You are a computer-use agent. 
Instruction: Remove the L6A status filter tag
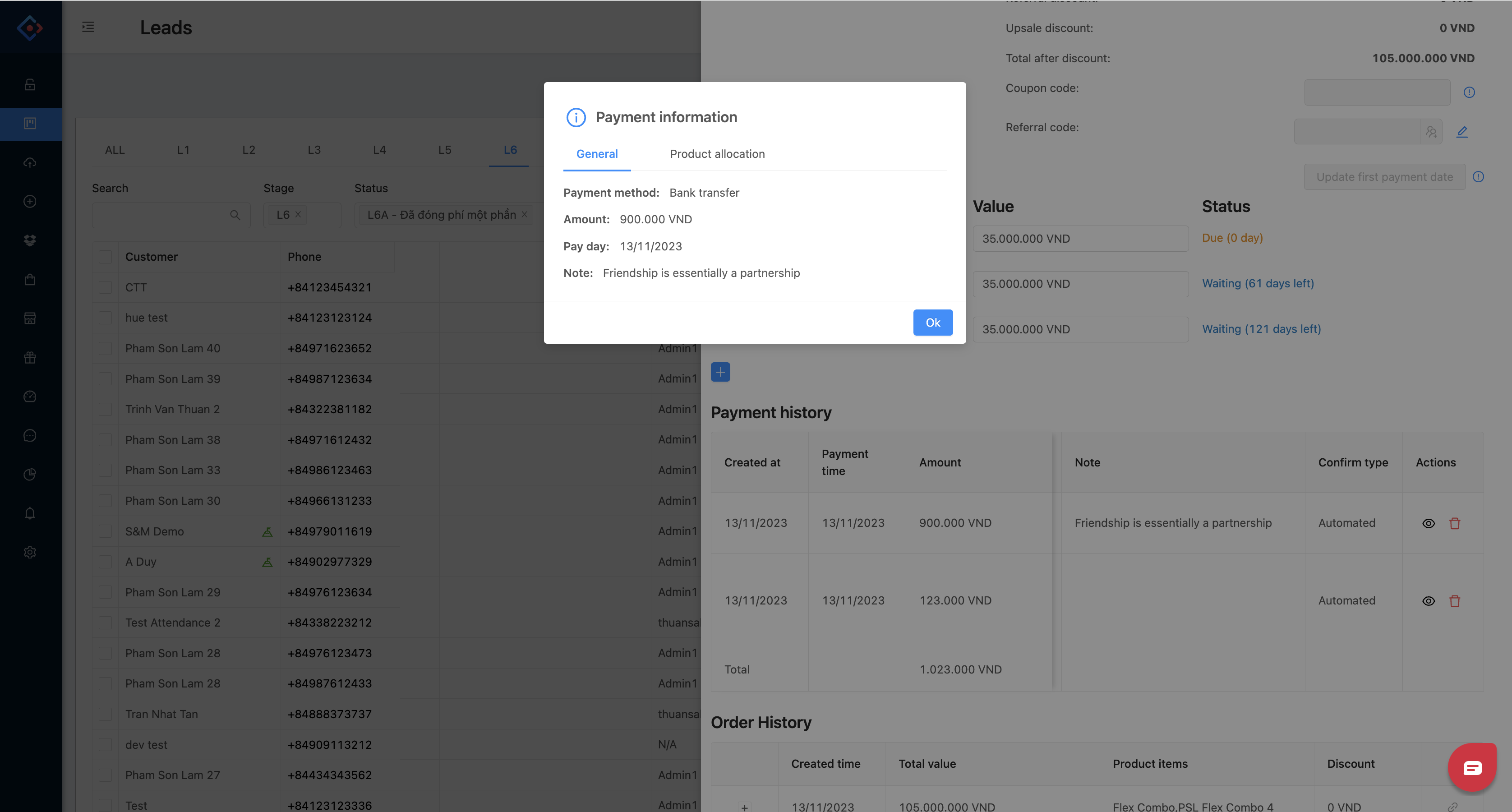tap(524, 214)
